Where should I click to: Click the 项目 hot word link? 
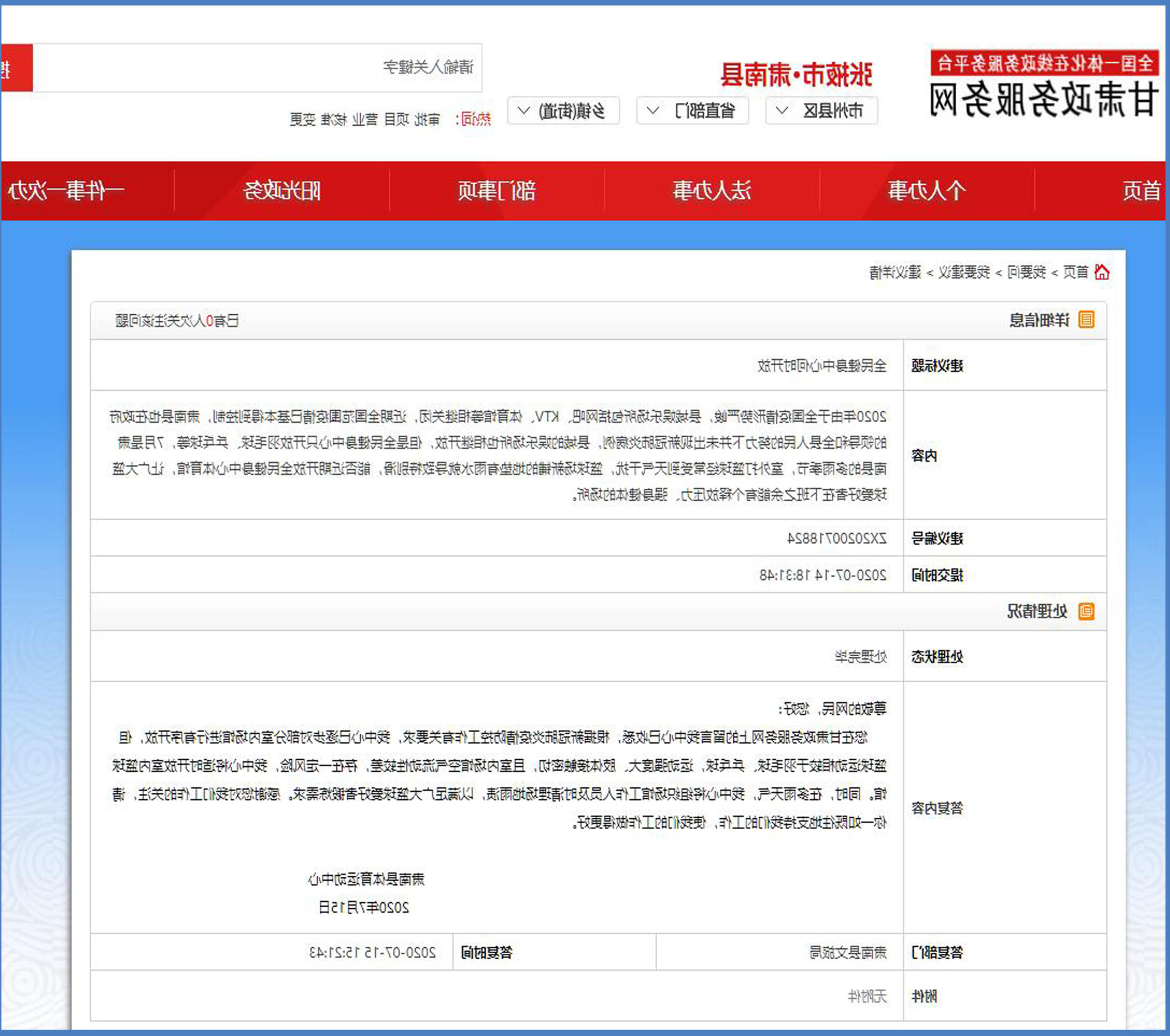[396, 119]
